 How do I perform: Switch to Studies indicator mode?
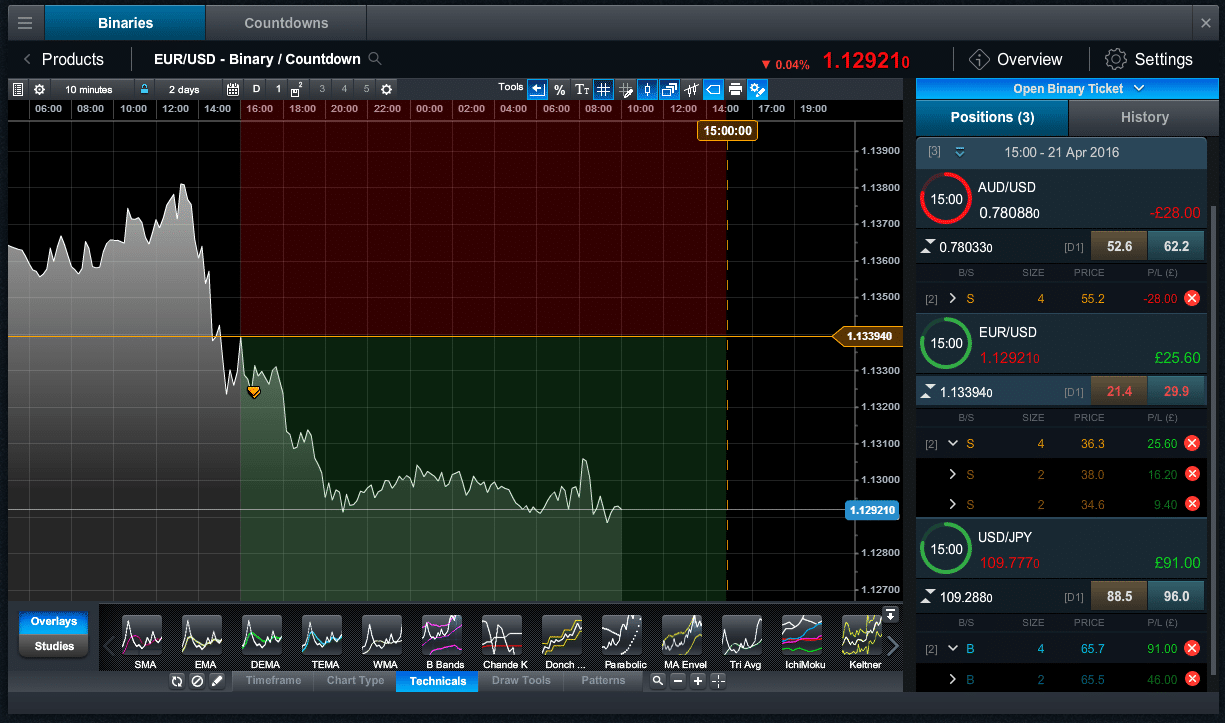tap(54, 646)
